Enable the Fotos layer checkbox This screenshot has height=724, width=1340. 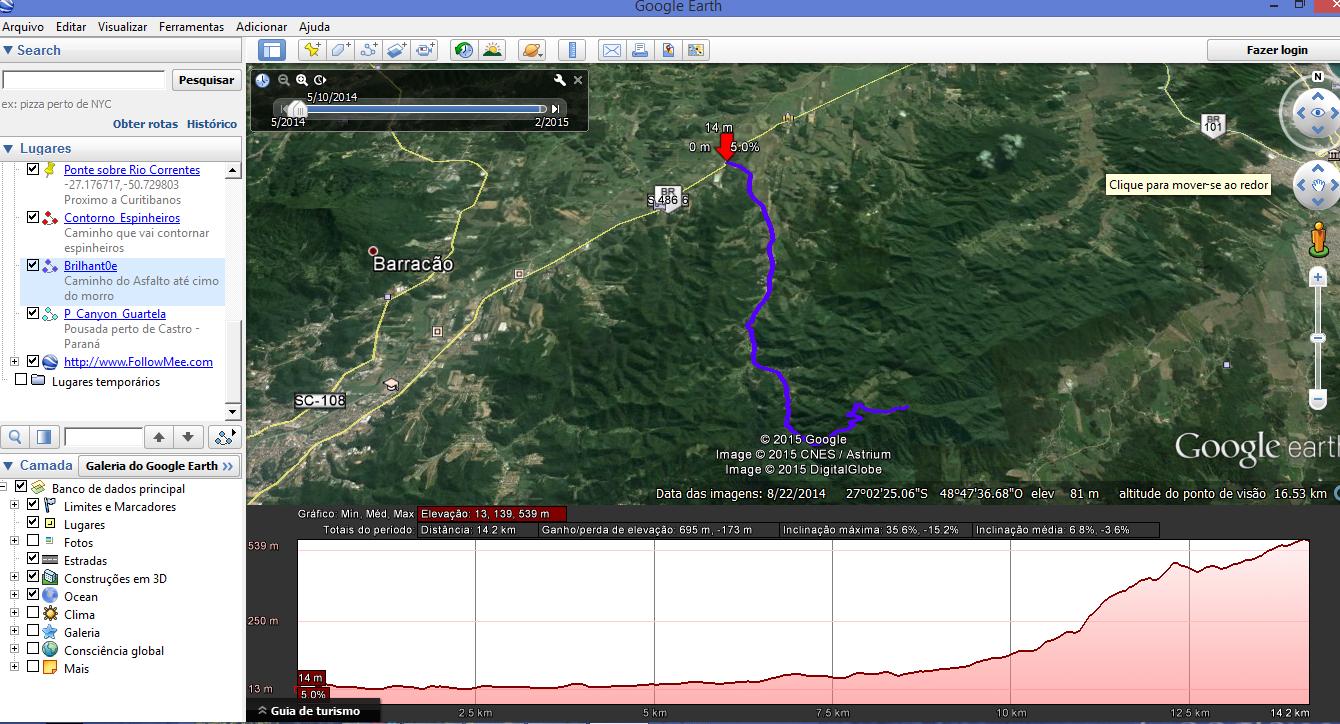click(x=33, y=542)
